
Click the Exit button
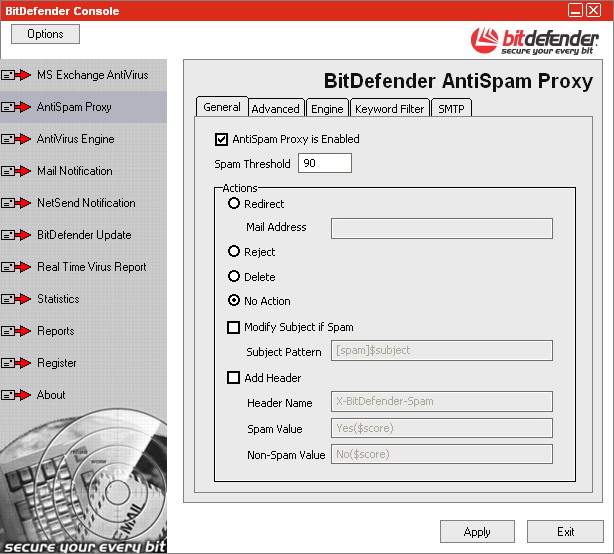click(x=565, y=532)
